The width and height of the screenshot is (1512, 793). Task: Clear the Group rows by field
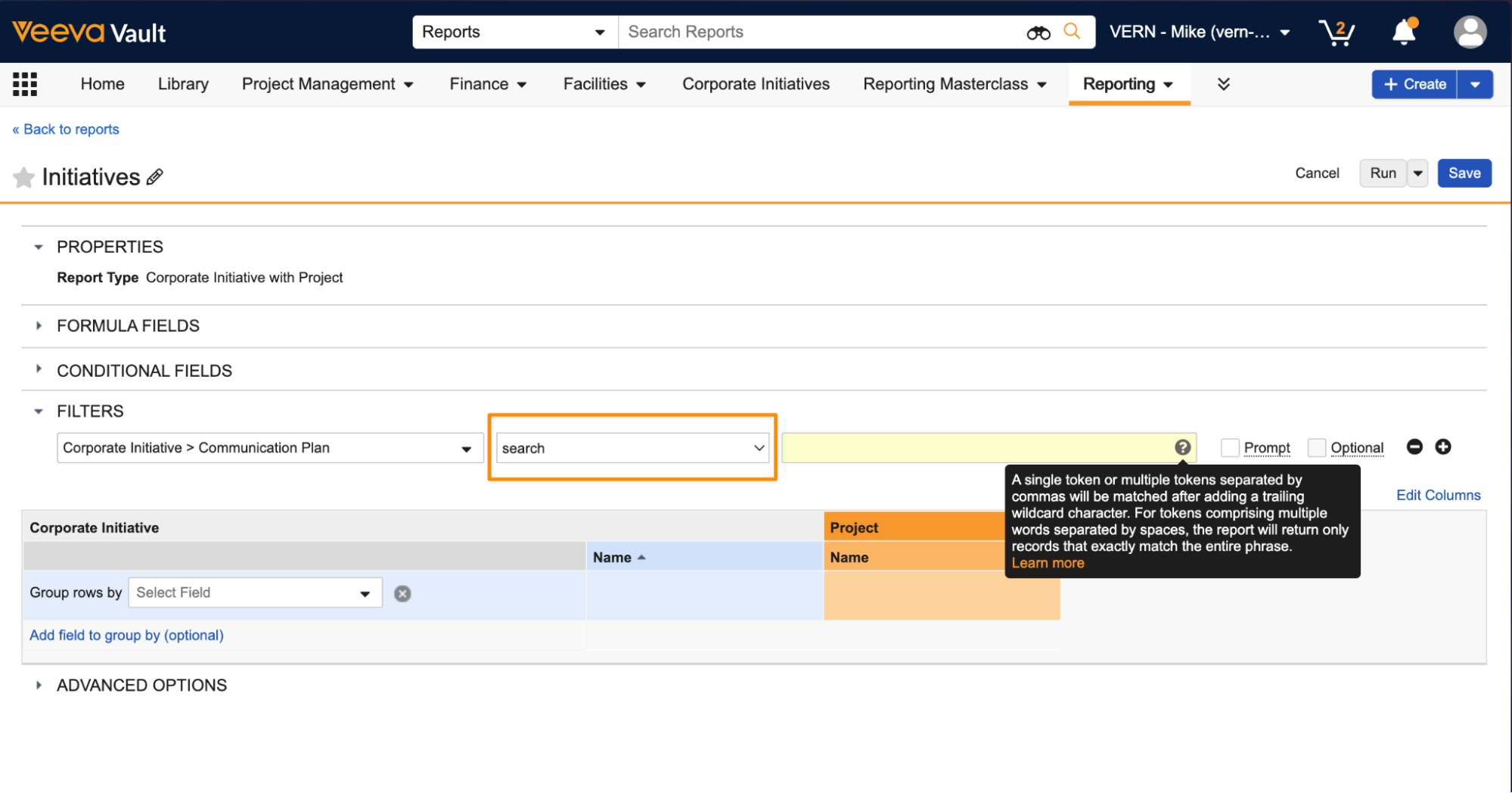click(402, 593)
